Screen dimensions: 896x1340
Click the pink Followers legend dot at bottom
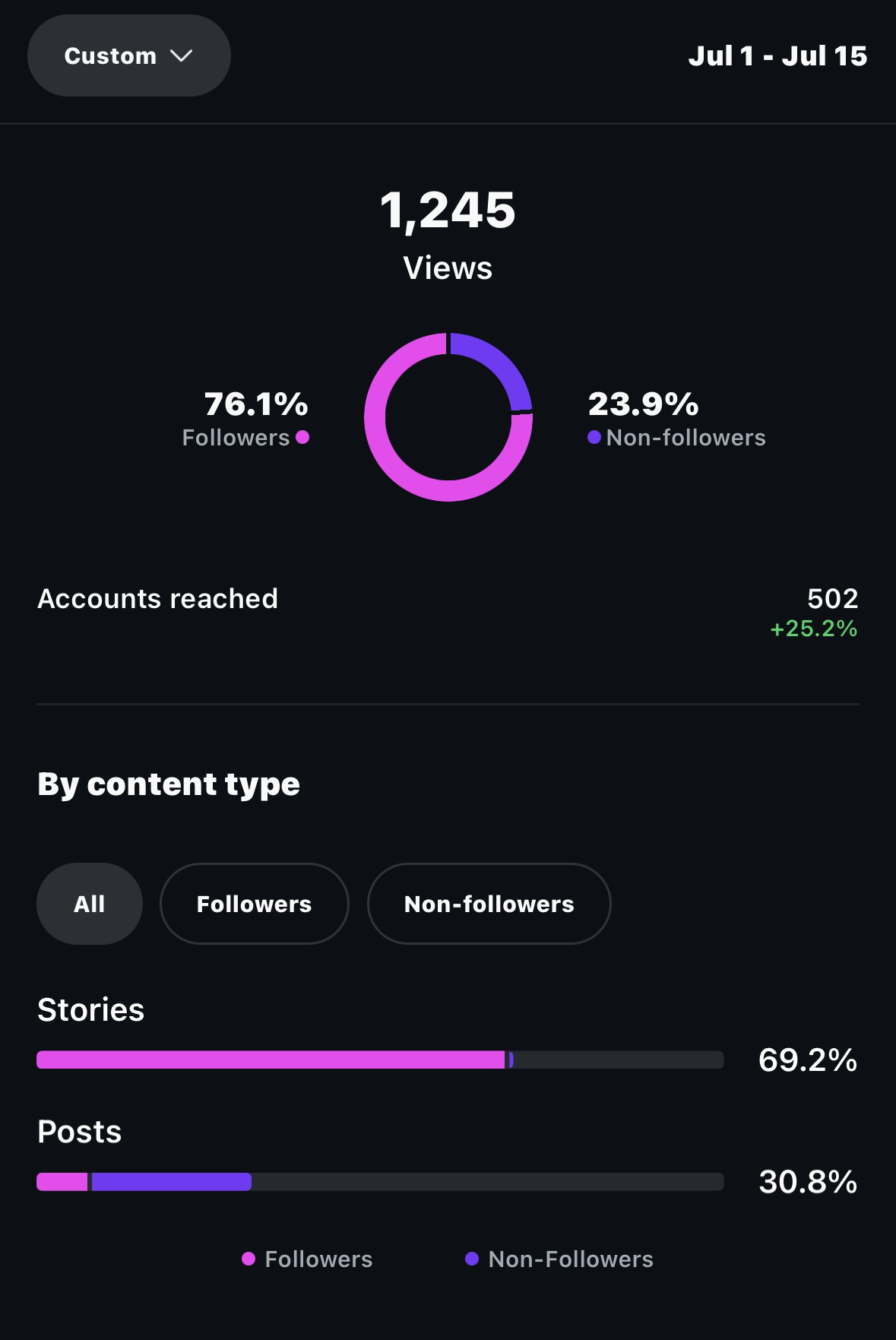[249, 1259]
